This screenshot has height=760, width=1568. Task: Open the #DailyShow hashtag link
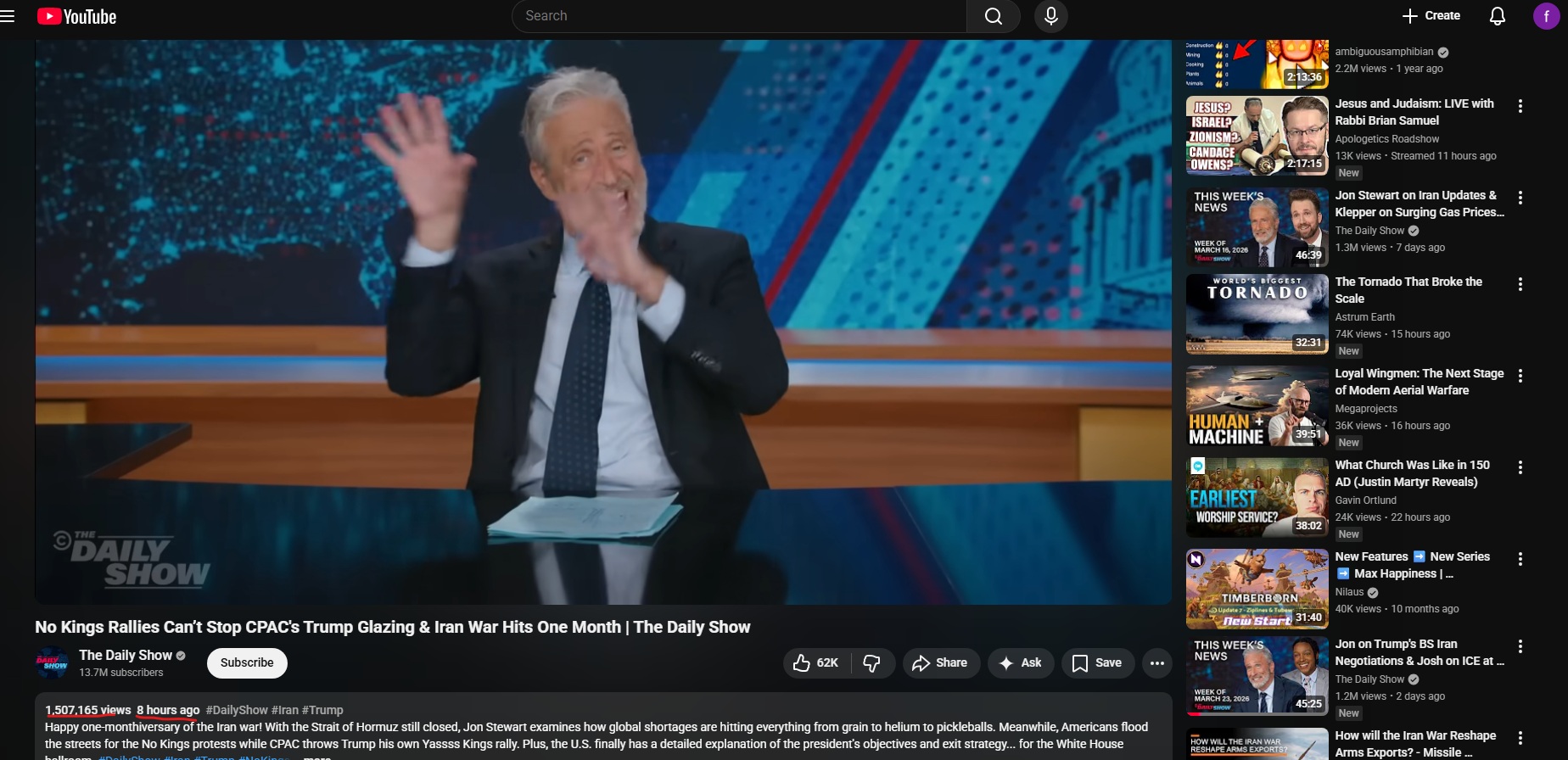coord(237,710)
